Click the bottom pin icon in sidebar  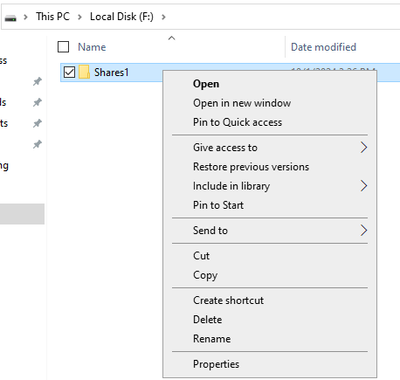(x=37, y=144)
